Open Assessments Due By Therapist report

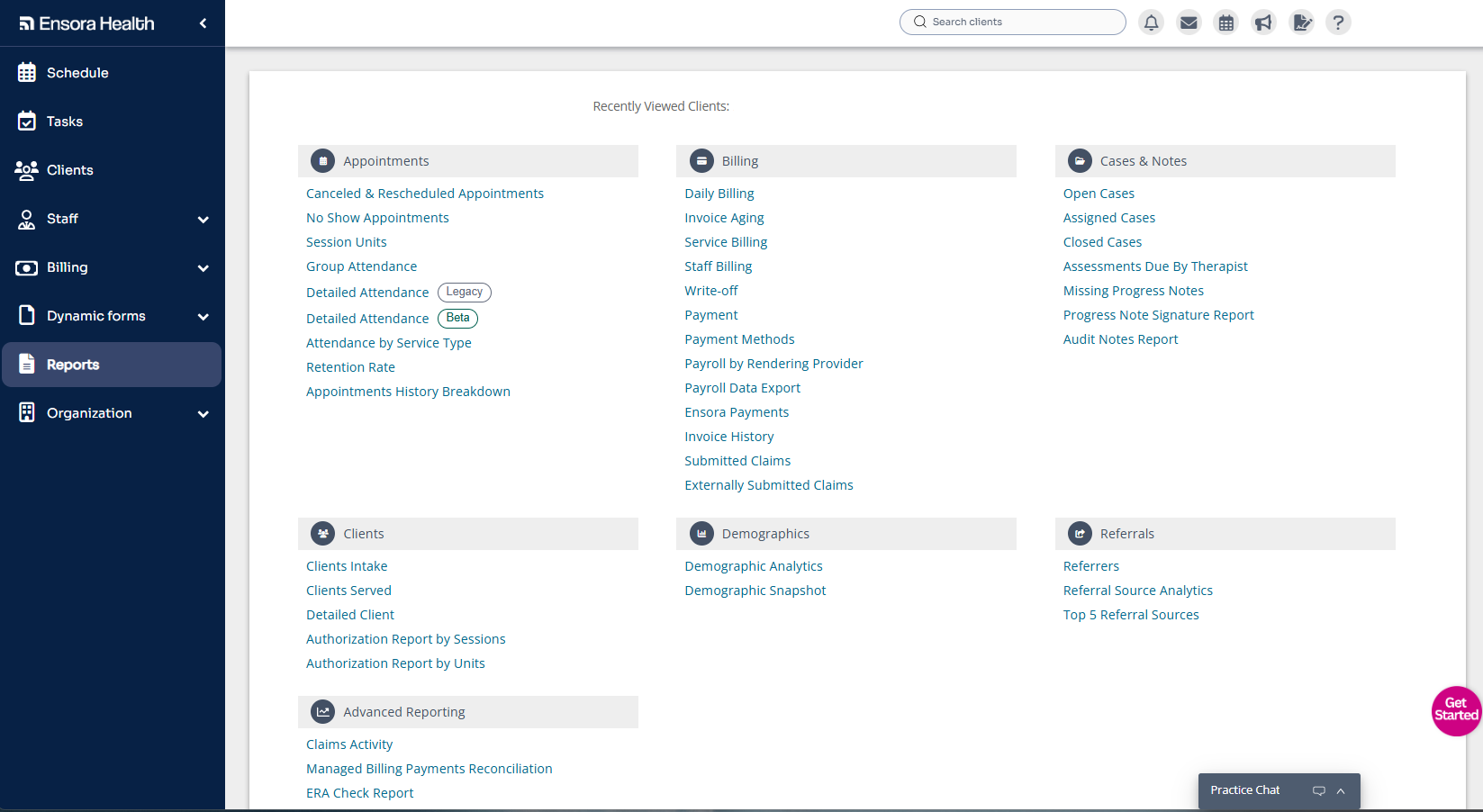point(1155,266)
